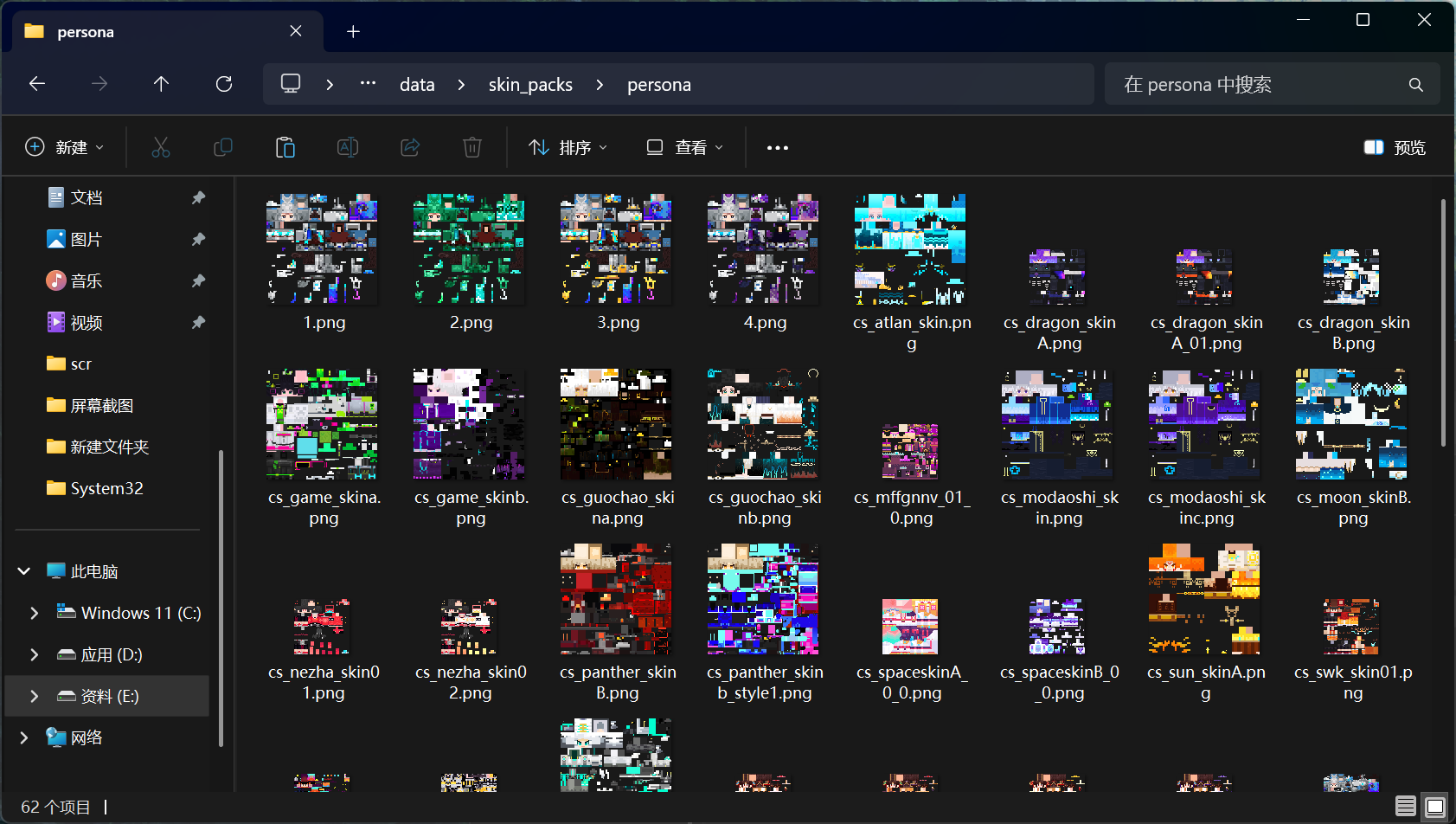Image resolution: width=1456 pixels, height=824 pixels.
Task: Click the Paste clipboard icon
Action: coord(285,148)
